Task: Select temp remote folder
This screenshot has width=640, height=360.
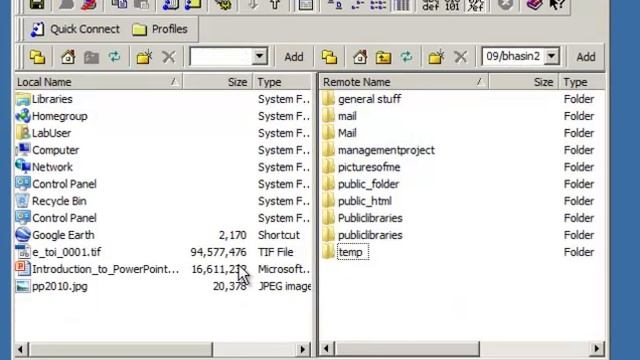Action: [350, 252]
